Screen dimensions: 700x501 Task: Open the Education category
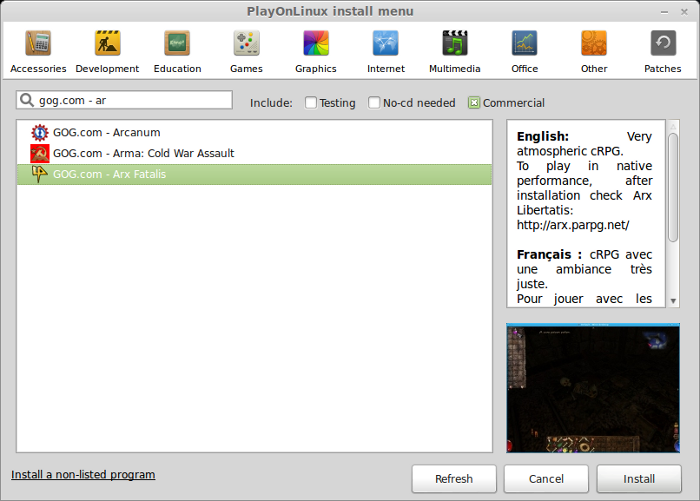[x=177, y=51]
